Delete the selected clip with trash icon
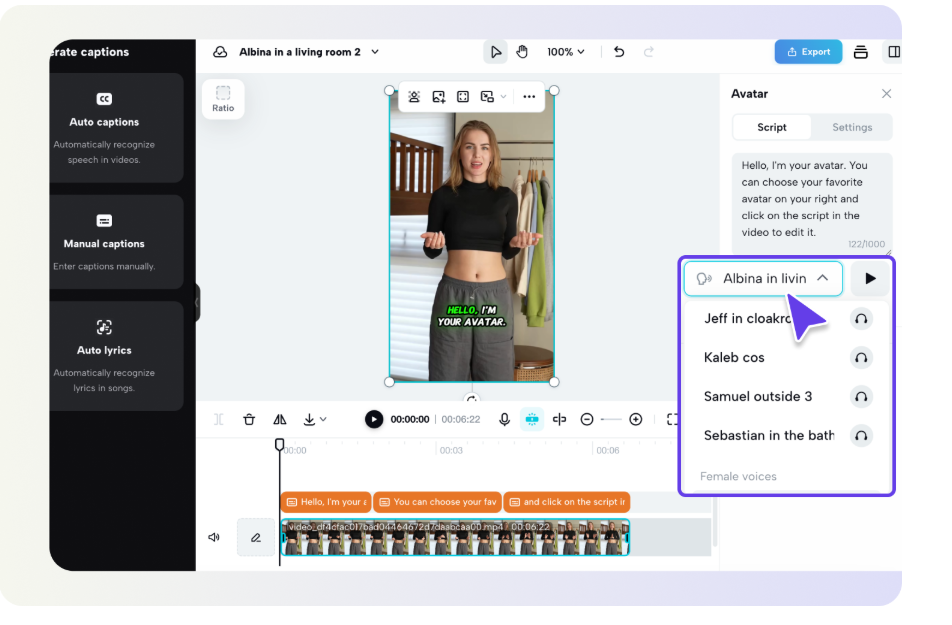This screenshot has width=952, height=625. pos(249,420)
